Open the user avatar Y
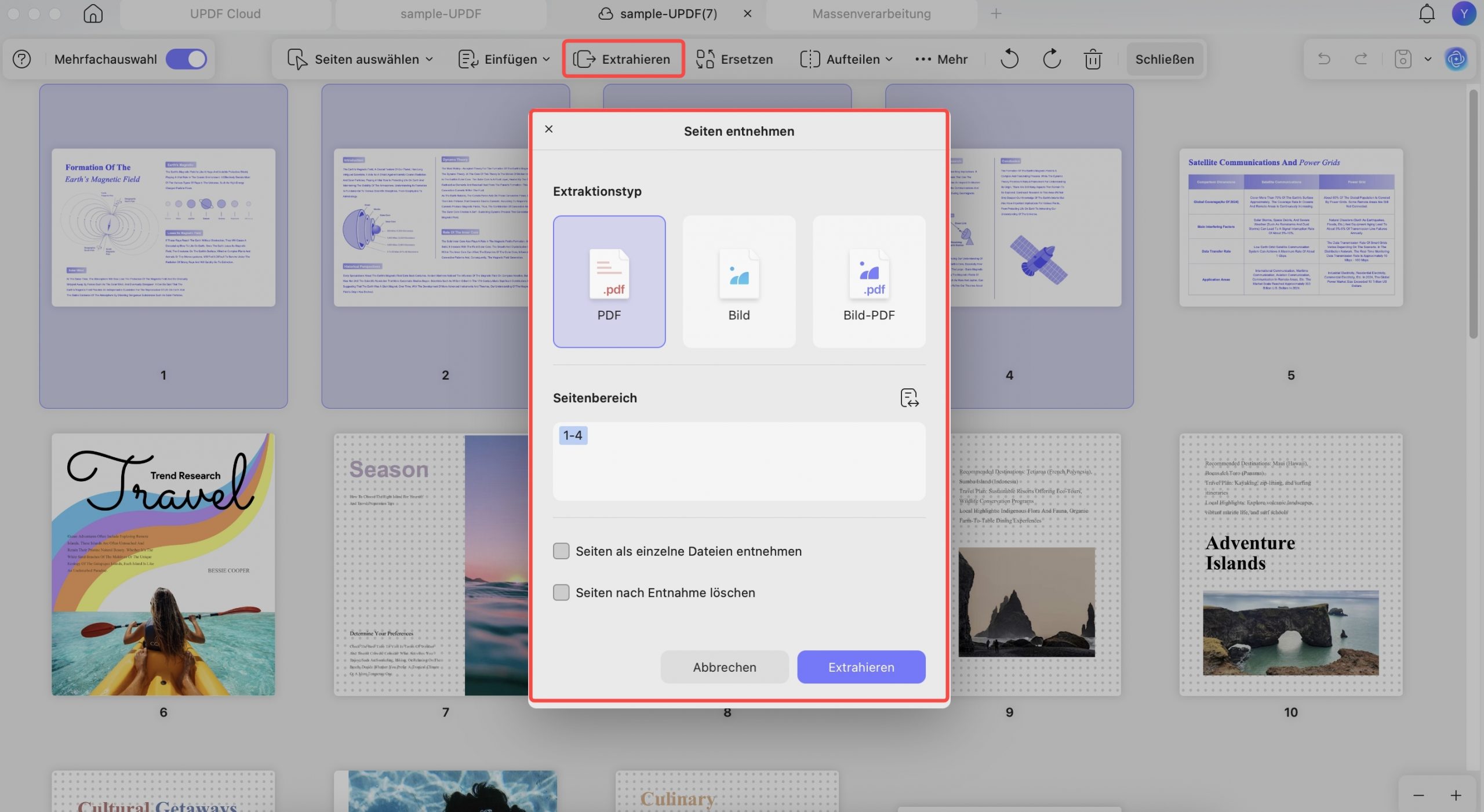Image resolution: width=1484 pixels, height=812 pixels. 1464,13
